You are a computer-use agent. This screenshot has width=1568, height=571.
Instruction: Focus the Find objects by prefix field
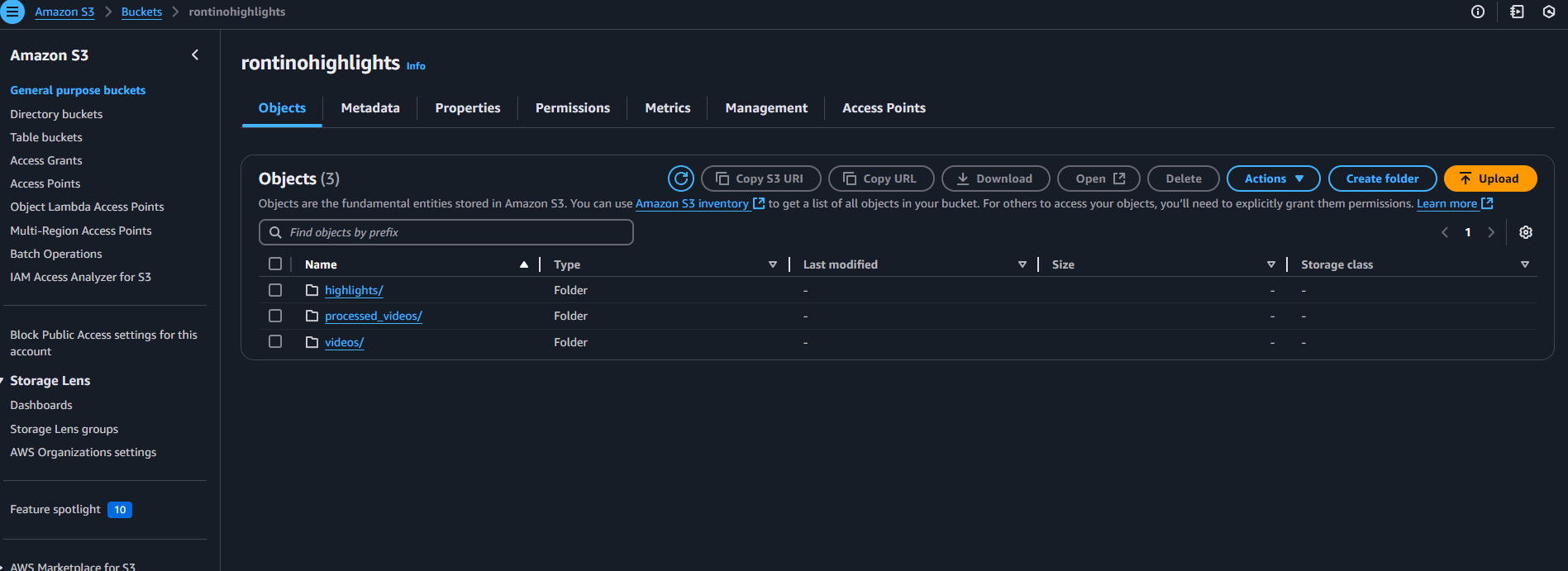[446, 232]
